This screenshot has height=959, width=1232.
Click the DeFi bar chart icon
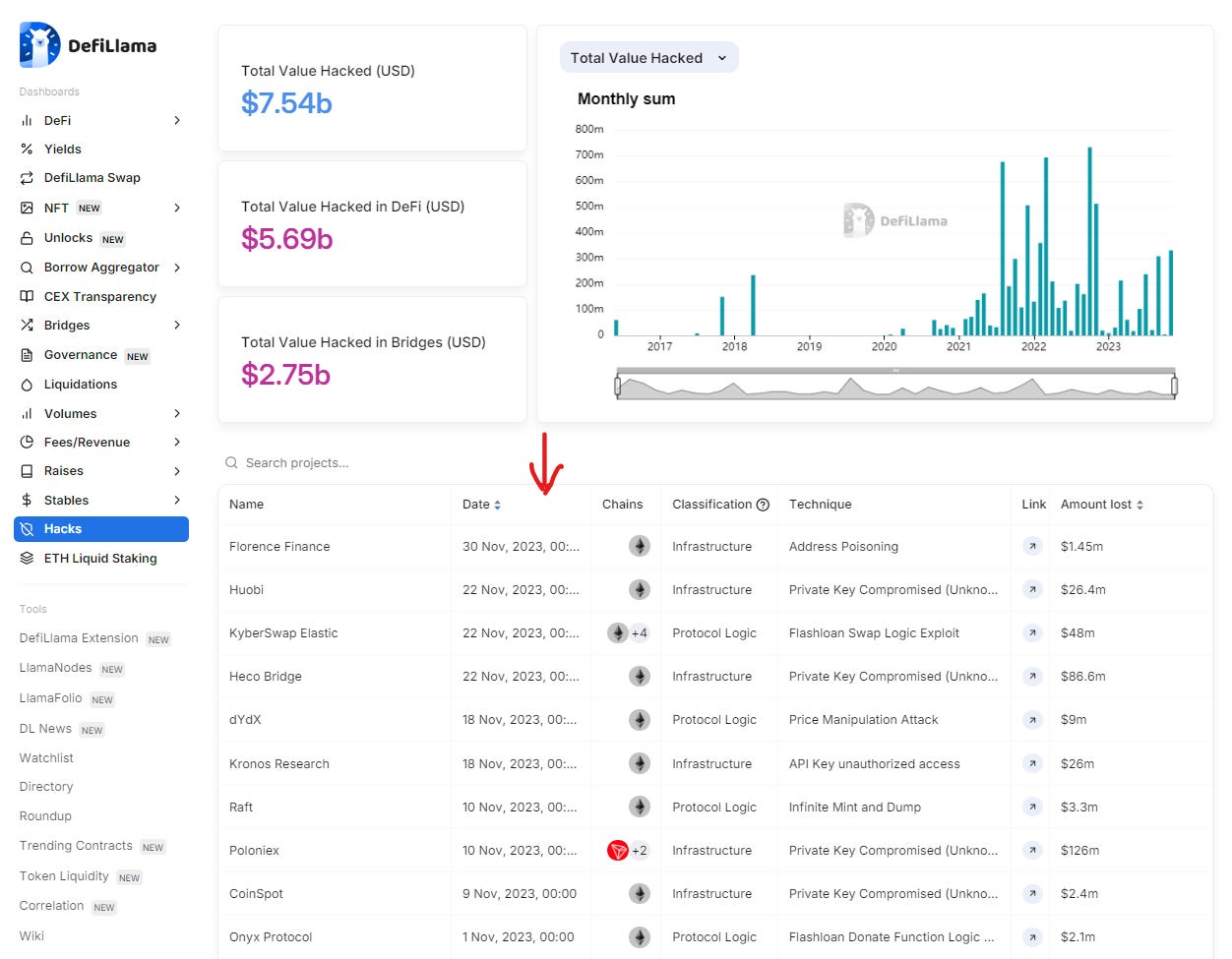click(x=27, y=120)
